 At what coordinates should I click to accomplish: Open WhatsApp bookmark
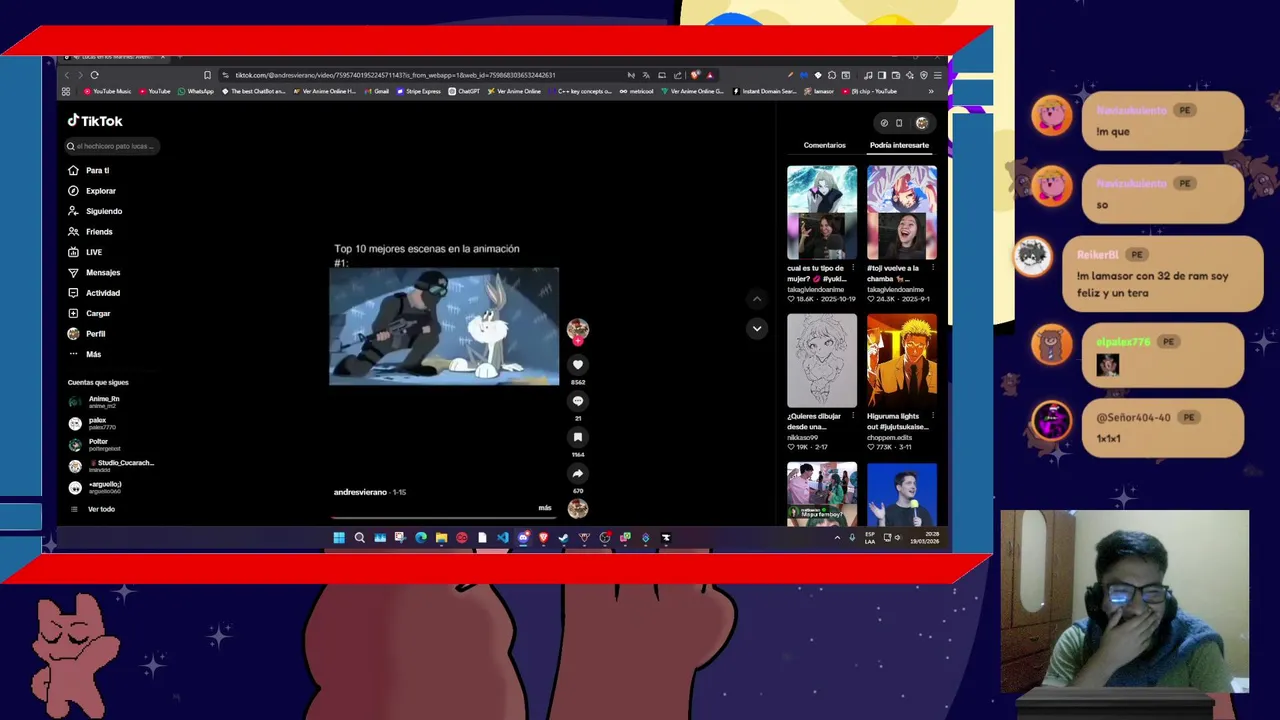[x=196, y=91]
